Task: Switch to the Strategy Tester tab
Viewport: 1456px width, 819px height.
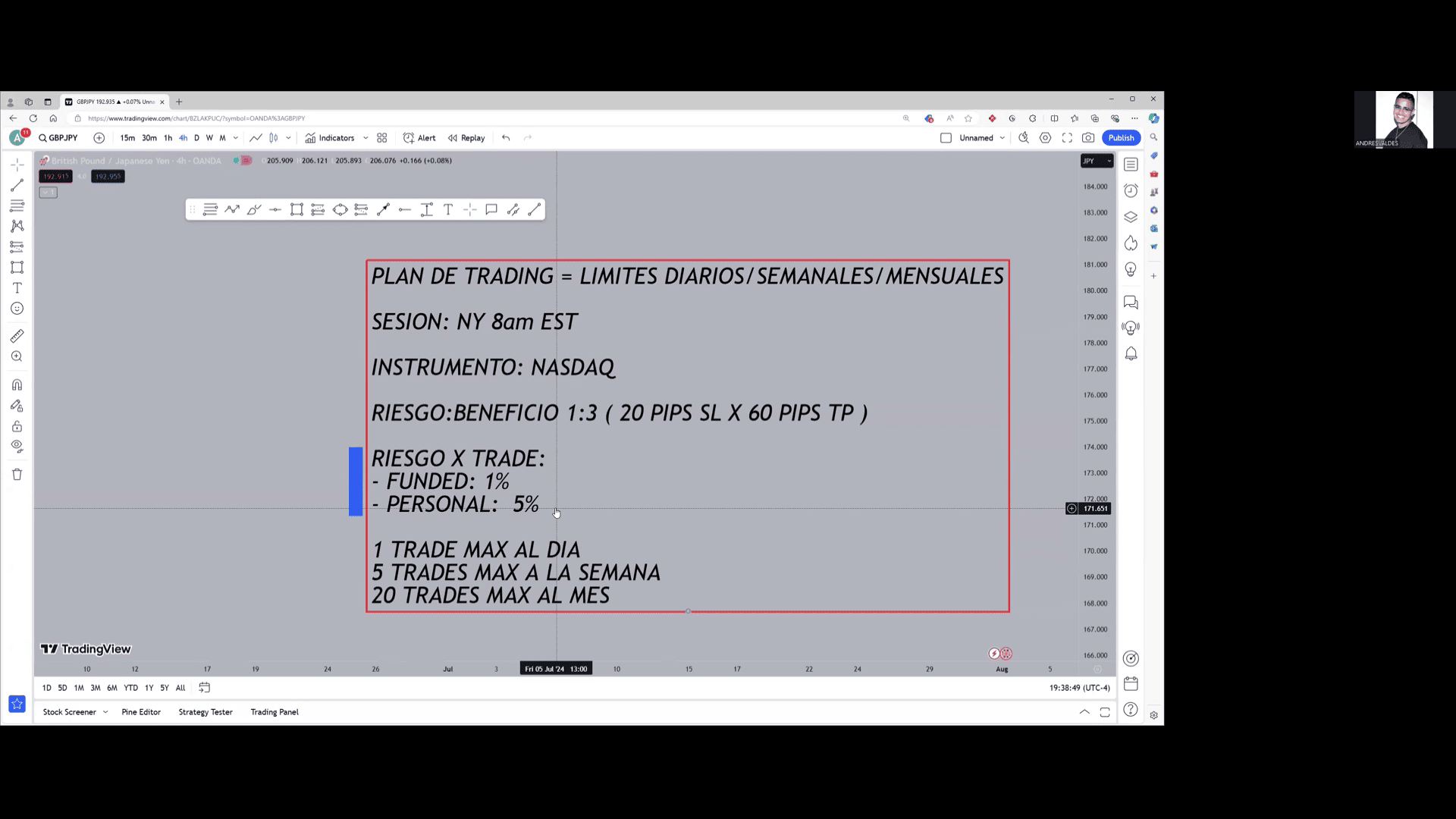Action: (x=205, y=712)
